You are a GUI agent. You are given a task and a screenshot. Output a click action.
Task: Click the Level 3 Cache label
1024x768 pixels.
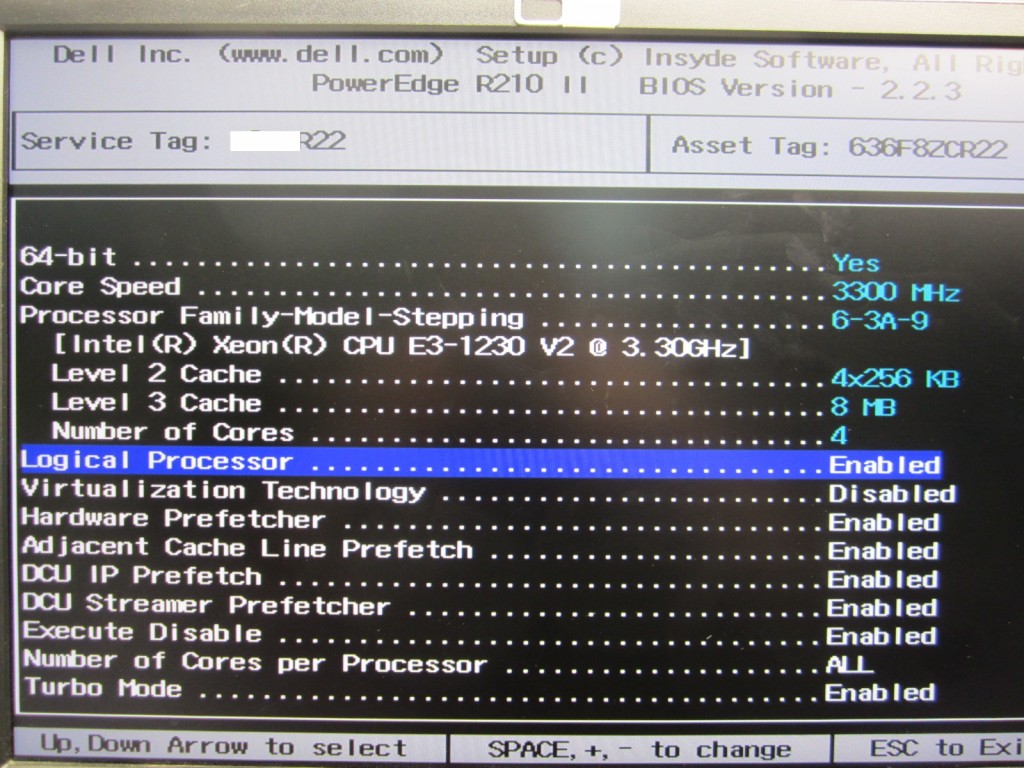coord(156,402)
